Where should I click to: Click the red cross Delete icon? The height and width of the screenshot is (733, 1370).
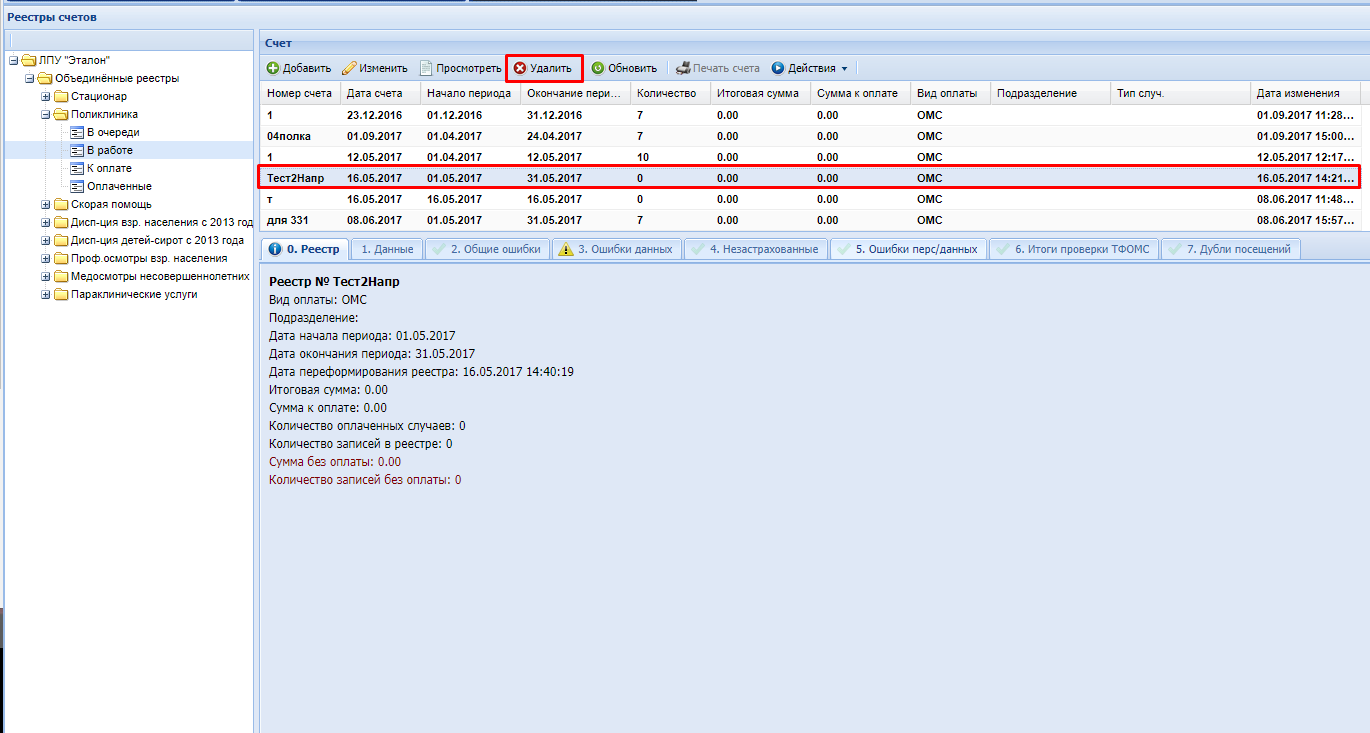(520, 68)
